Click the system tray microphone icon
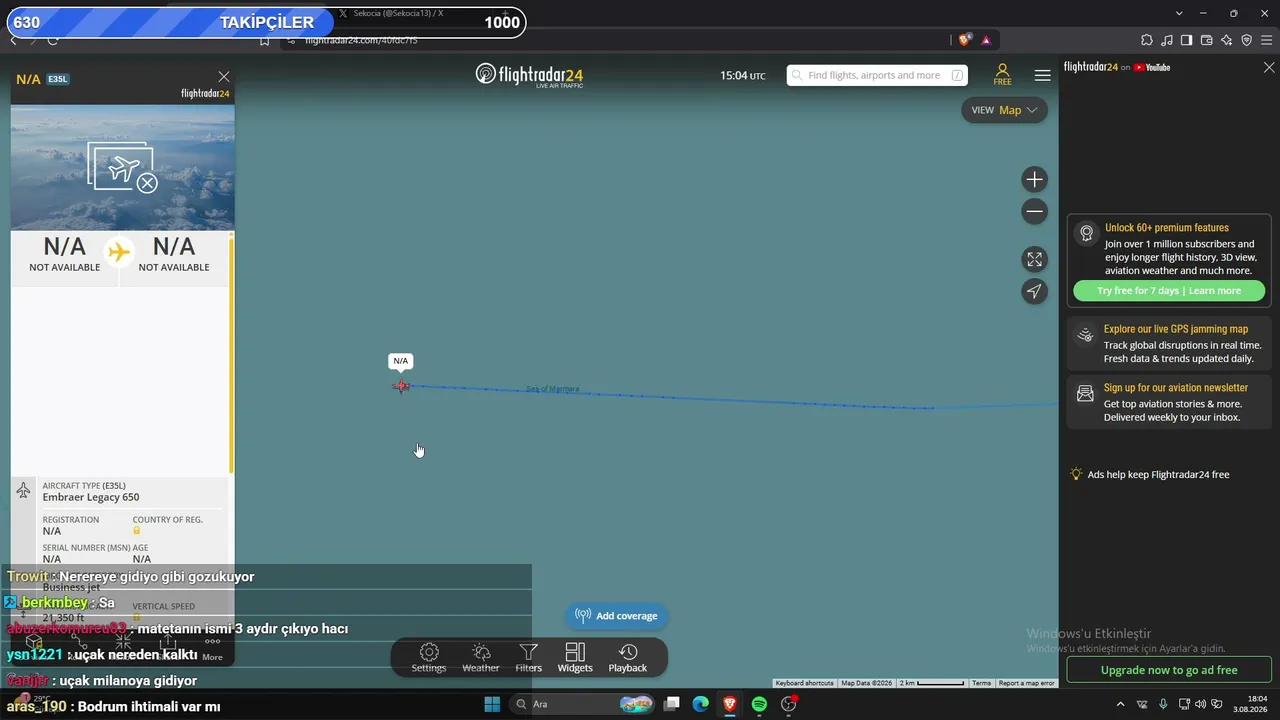Image resolution: width=1280 pixels, height=720 pixels. [1161, 704]
